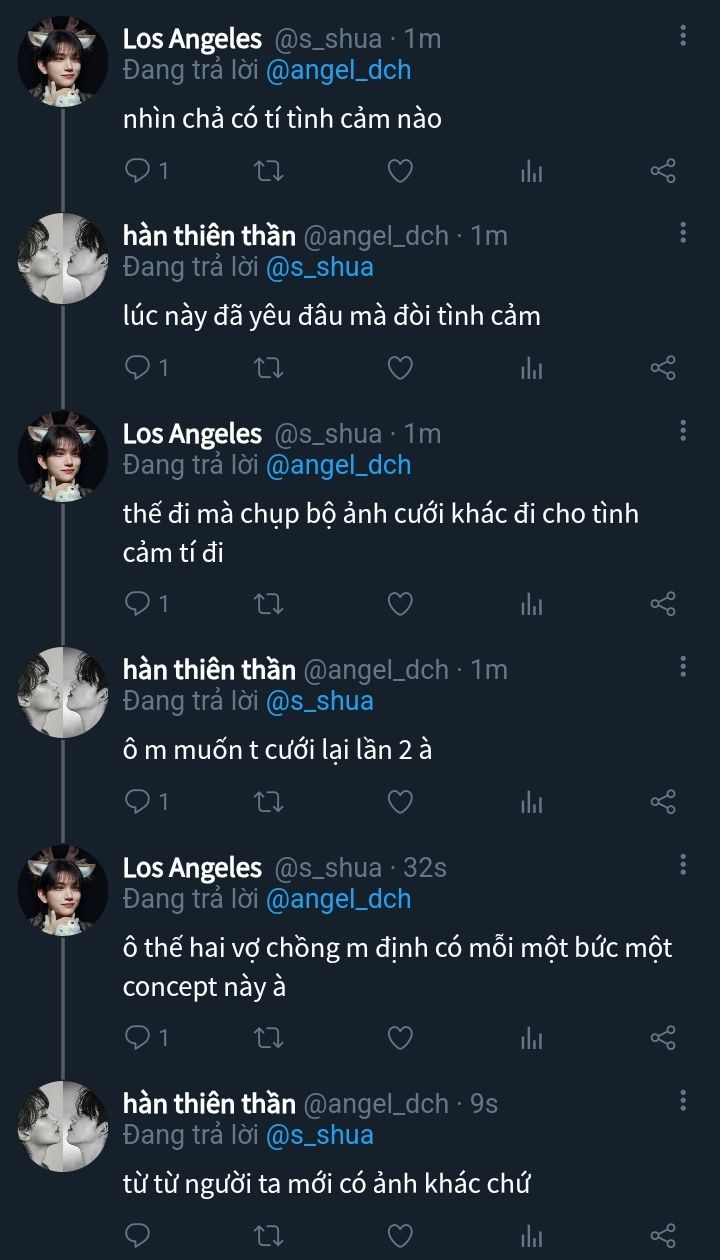Open more options on "ô m muốn t cưới lại" tweet

tap(683, 667)
